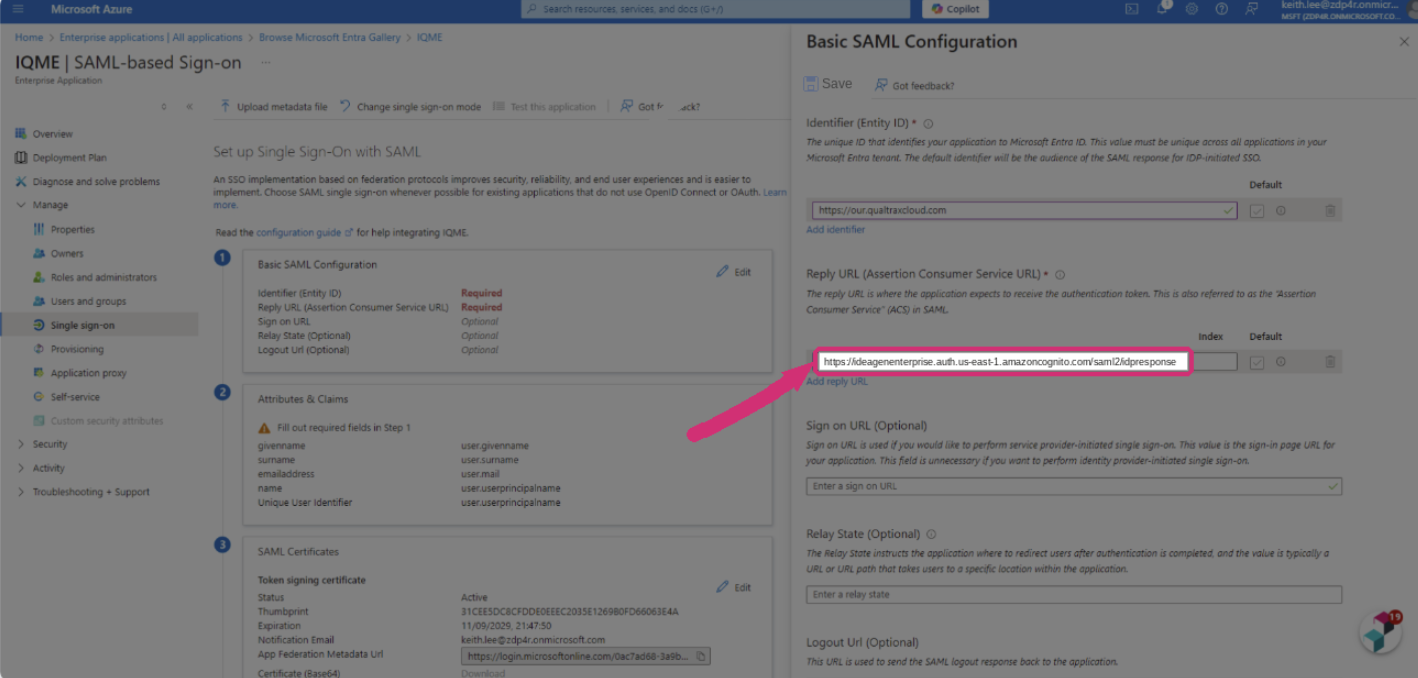
Task: Show info tooltip for Reply URL heading
Action: 1060,274
